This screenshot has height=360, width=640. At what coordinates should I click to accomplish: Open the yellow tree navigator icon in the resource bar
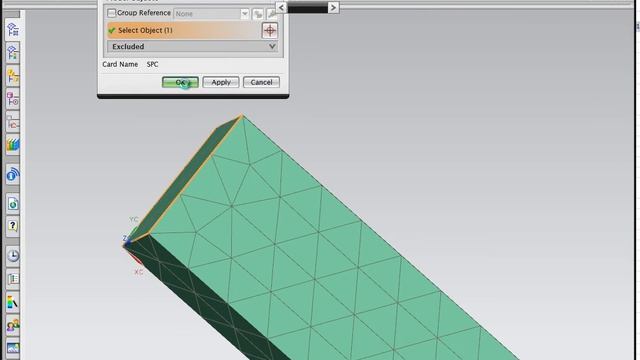(13, 76)
